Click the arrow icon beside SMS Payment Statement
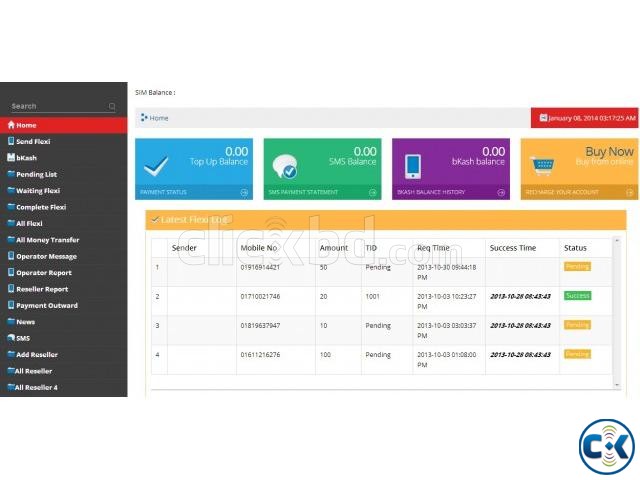640x480 pixels. (373, 192)
